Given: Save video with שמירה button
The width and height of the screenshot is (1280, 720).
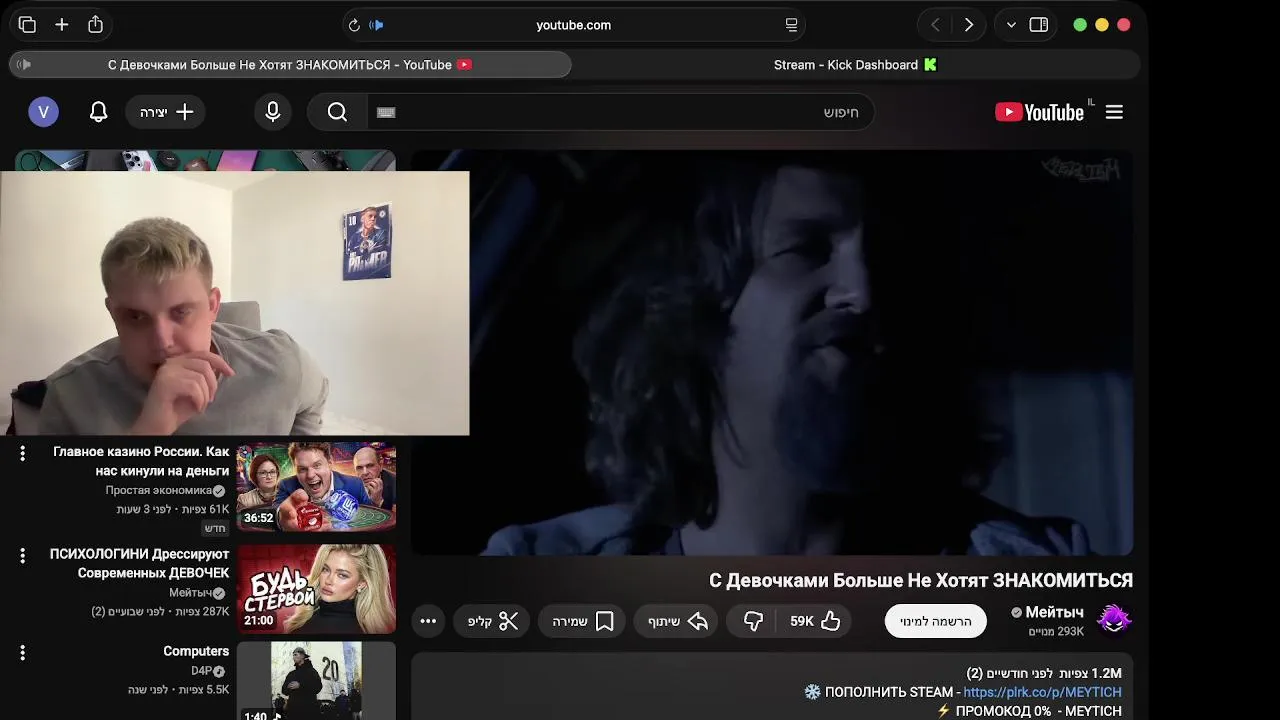Looking at the screenshot, I should [x=583, y=621].
